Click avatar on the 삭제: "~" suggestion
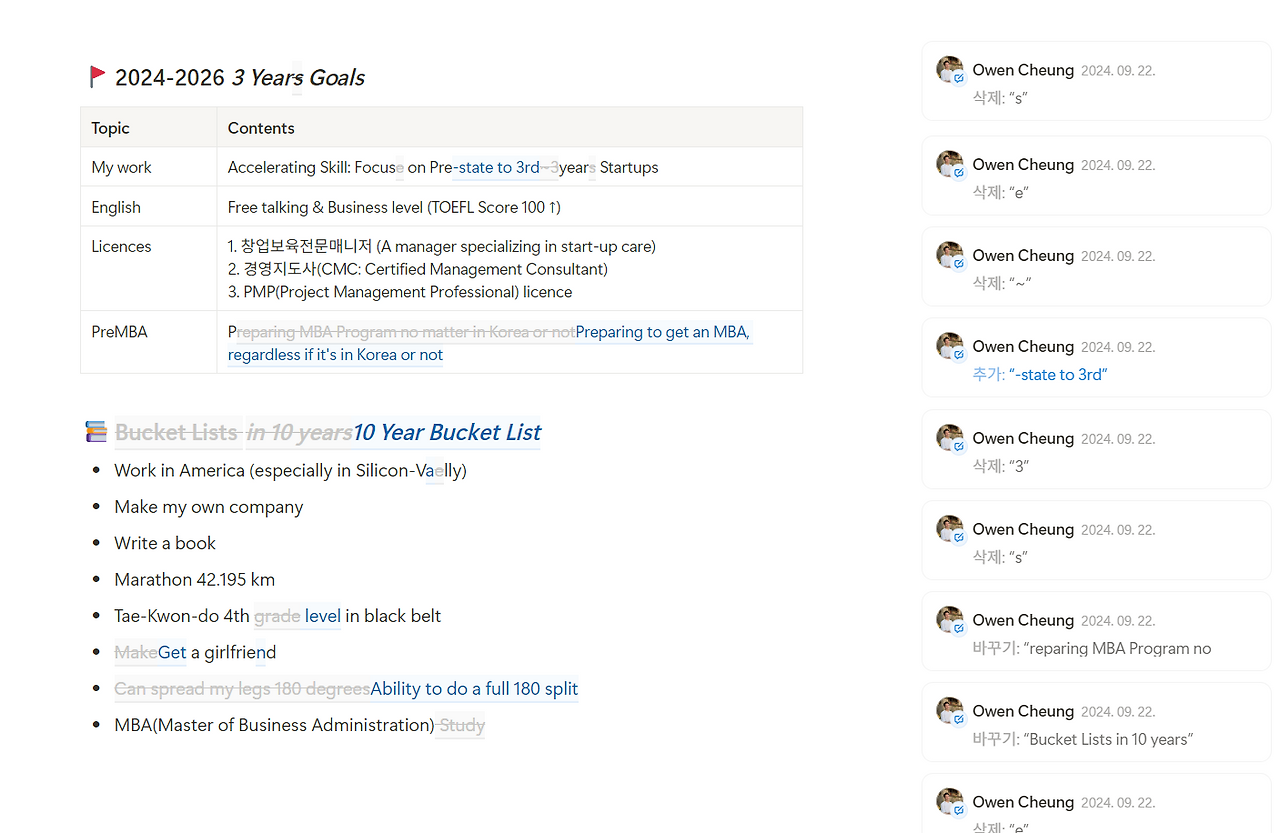1280x833 pixels. 949,255
